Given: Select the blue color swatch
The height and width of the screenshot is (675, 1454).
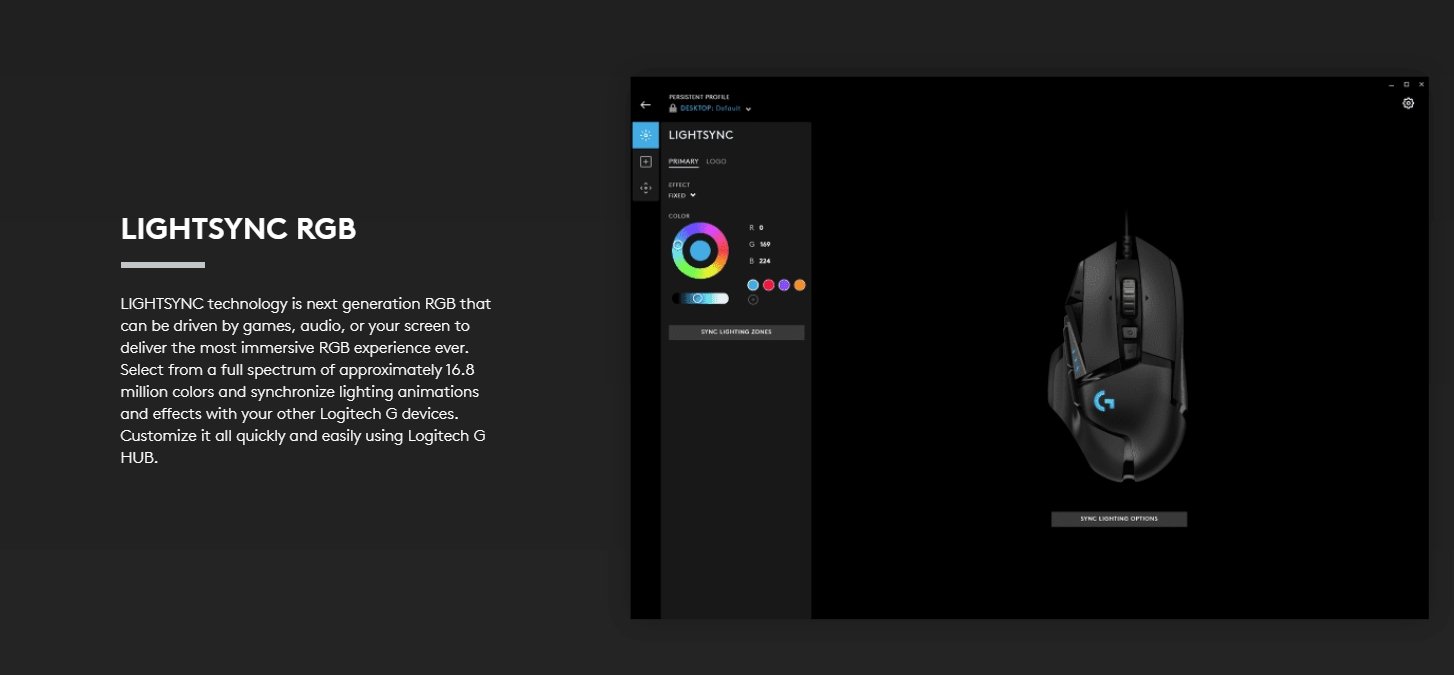Looking at the screenshot, I should pyautogui.click(x=753, y=285).
